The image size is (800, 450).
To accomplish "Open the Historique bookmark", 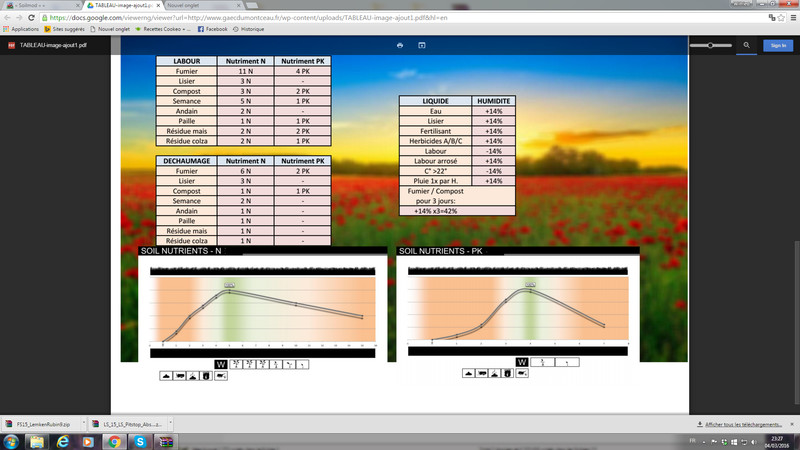I will click(250, 30).
